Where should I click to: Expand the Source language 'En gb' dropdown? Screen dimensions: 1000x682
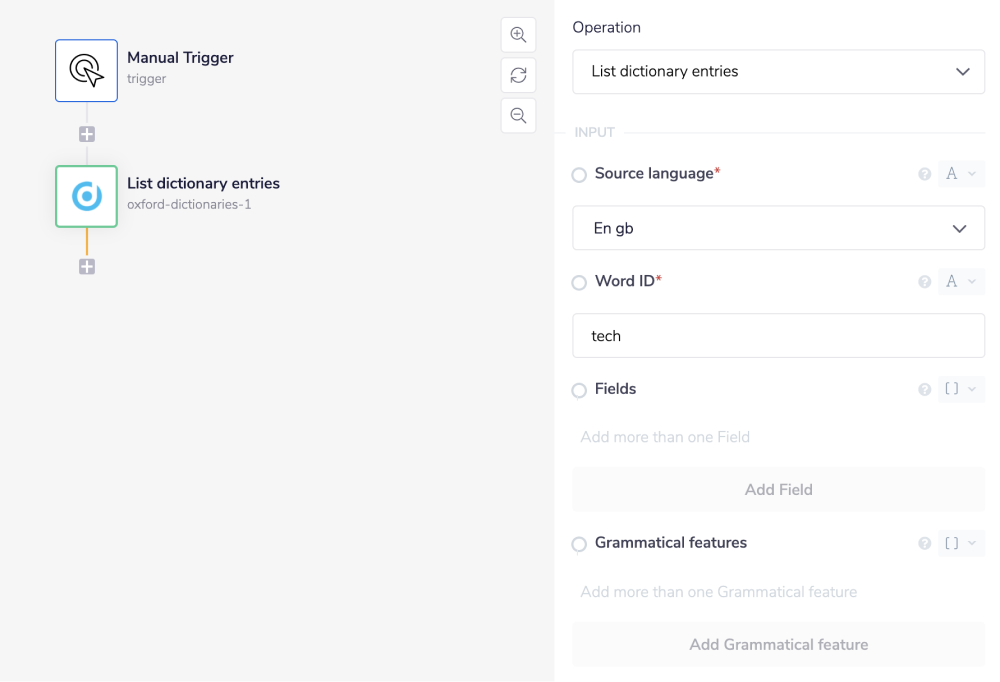(x=778, y=228)
